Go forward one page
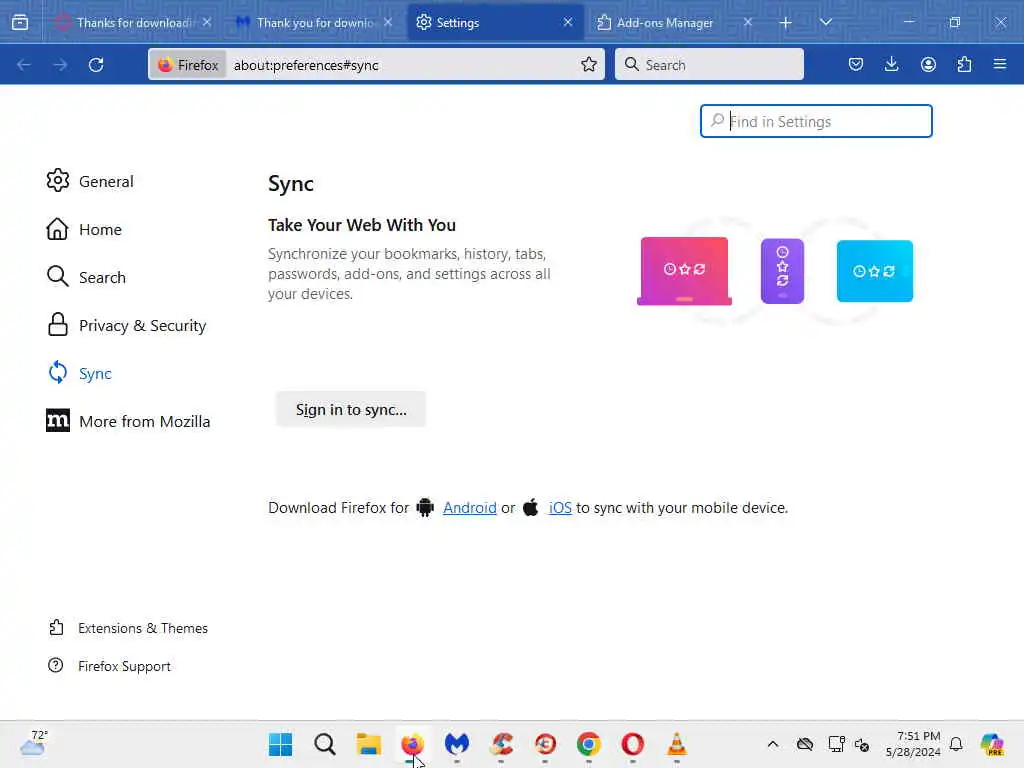Screen dimensions: 1024x768 (60, 65)
